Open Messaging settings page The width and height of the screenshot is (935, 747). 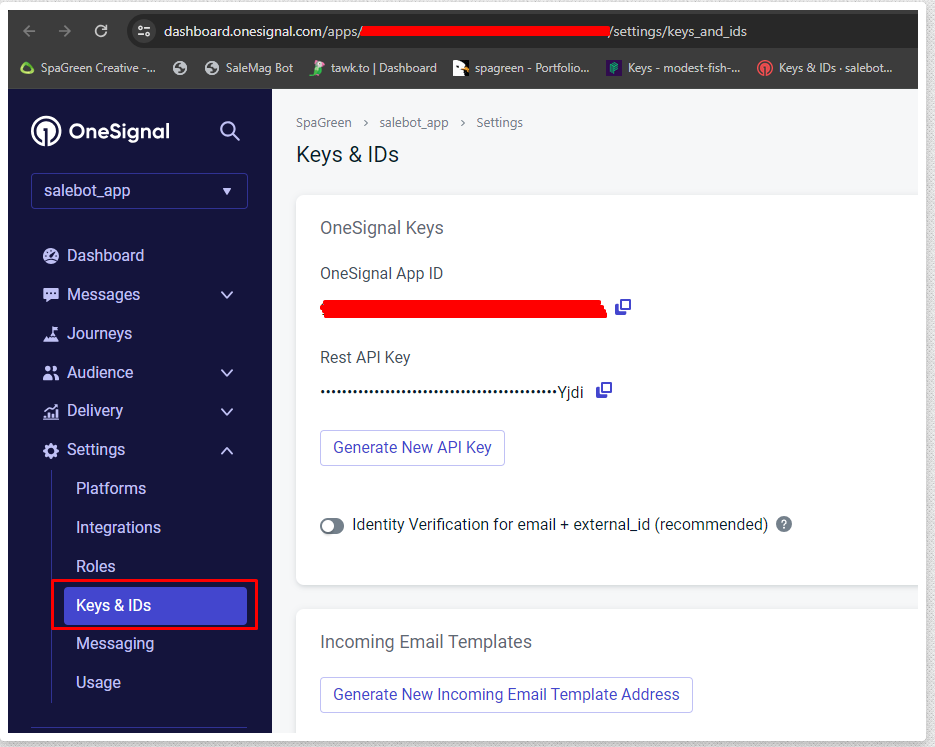point(115,644)
